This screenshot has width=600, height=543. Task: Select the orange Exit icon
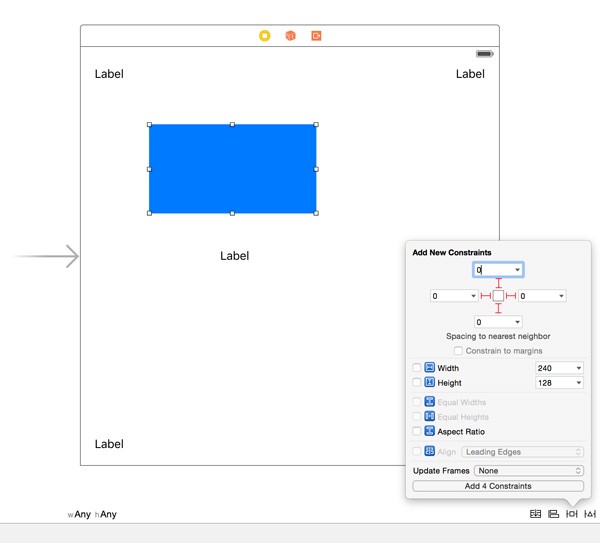(316, 36)
